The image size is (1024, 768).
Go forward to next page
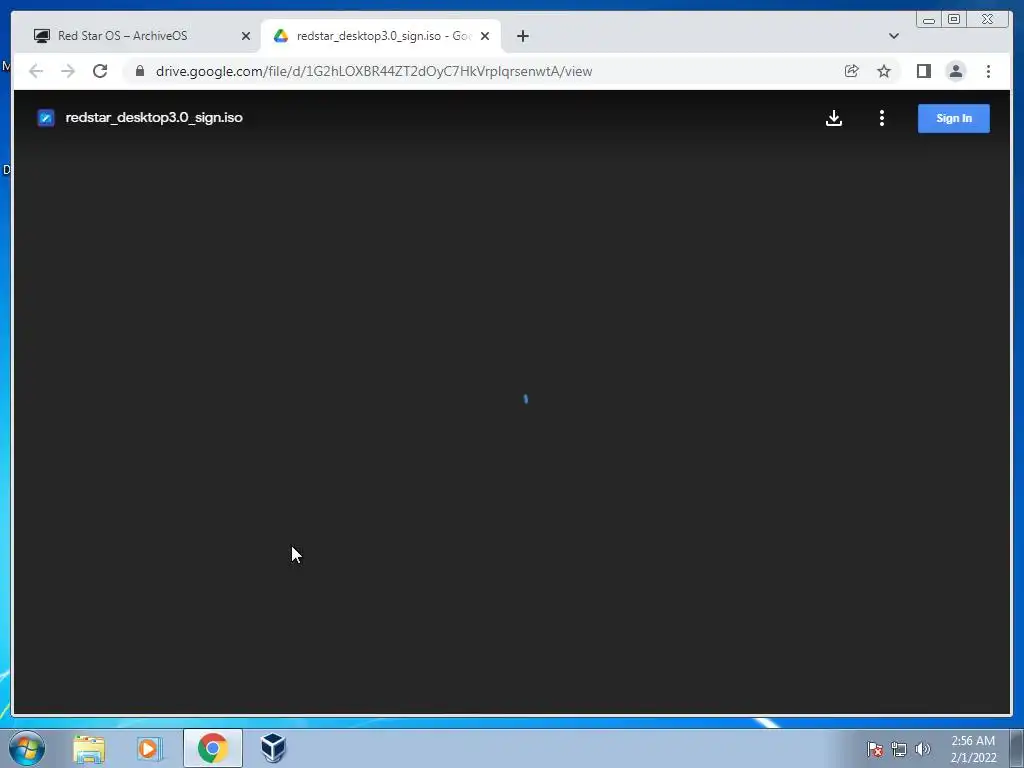[x=68, y=71]
